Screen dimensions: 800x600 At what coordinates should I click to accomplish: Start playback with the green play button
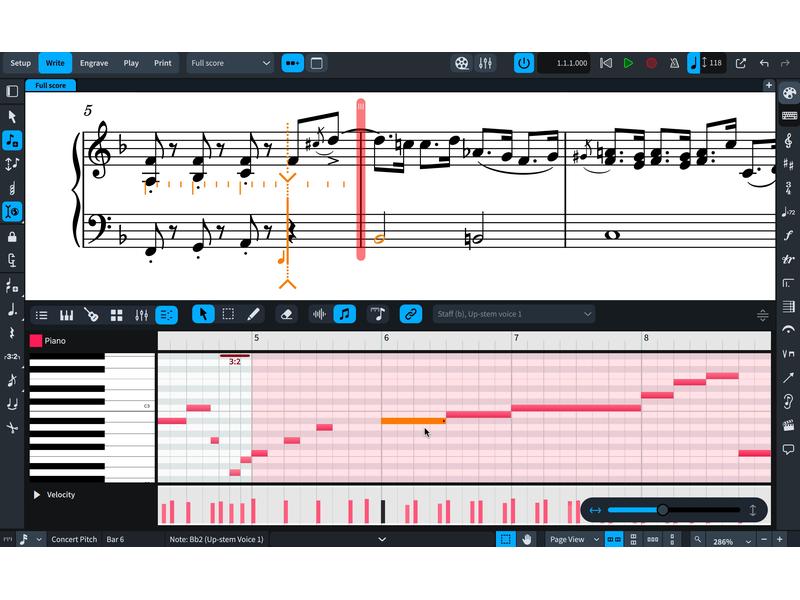pyautogui.click(x=628, y=63)
